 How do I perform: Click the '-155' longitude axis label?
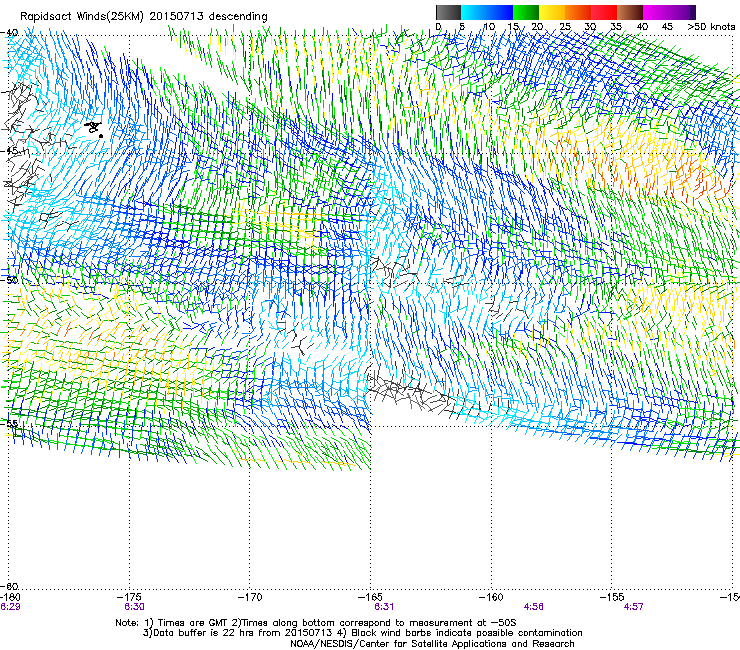pos(612,597)
